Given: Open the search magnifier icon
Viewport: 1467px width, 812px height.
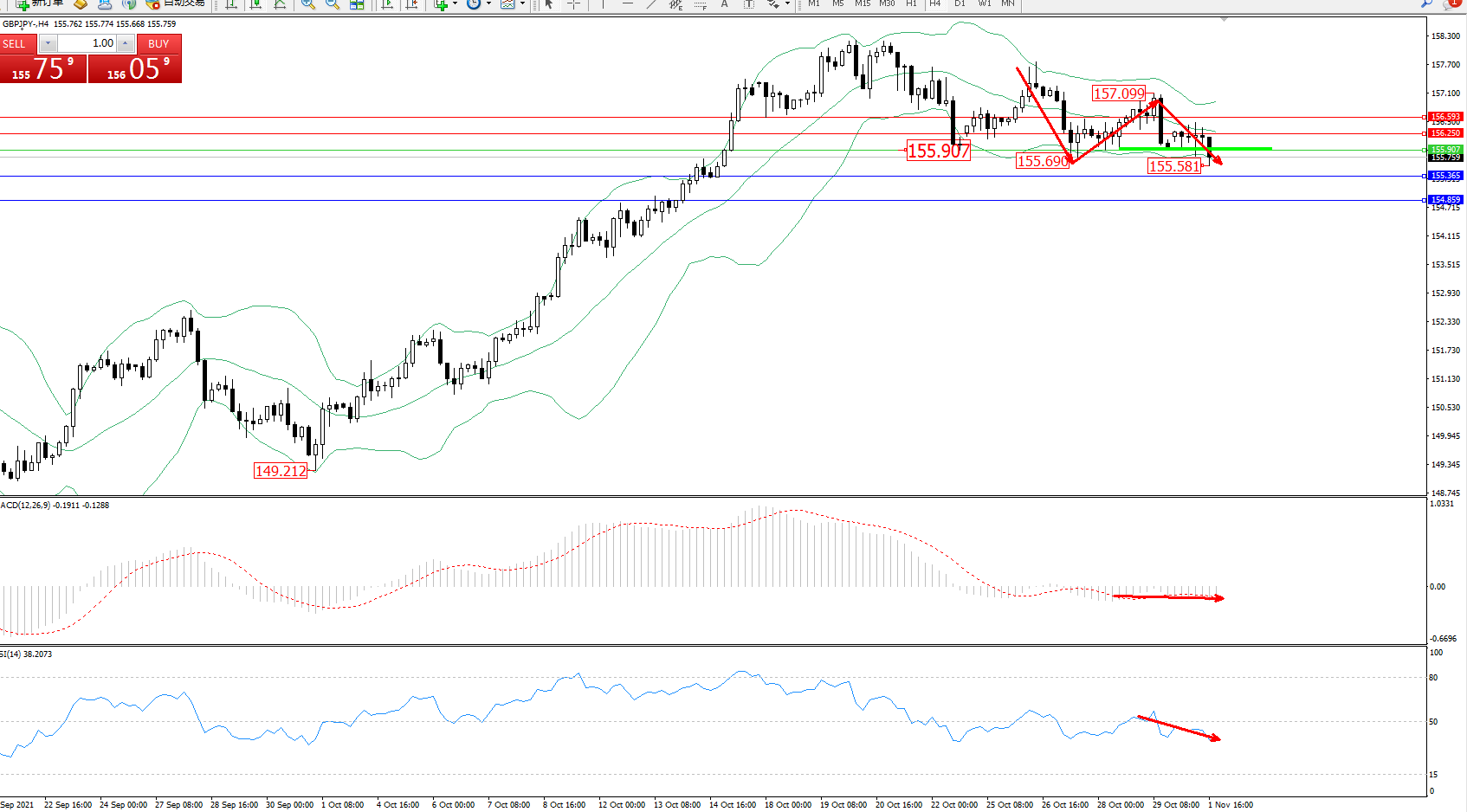Looking at the screenshot, I should pyautogui.click(x=1426, y=3).
